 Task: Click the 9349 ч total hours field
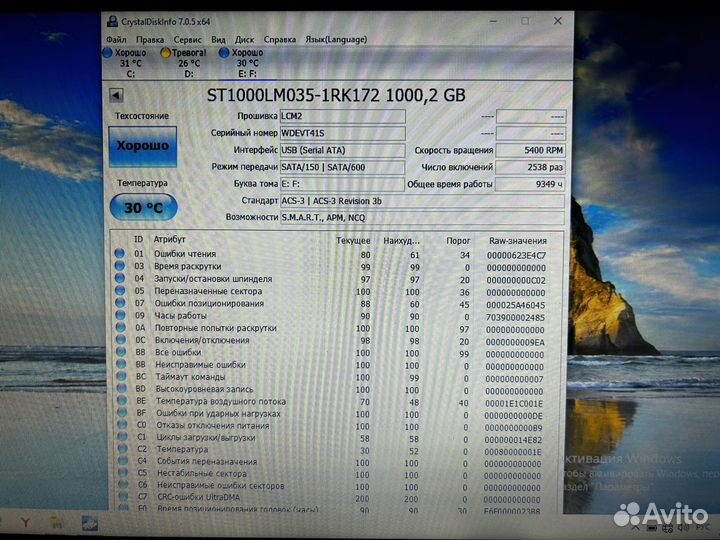pyautogui.click(x=530, y=184)
